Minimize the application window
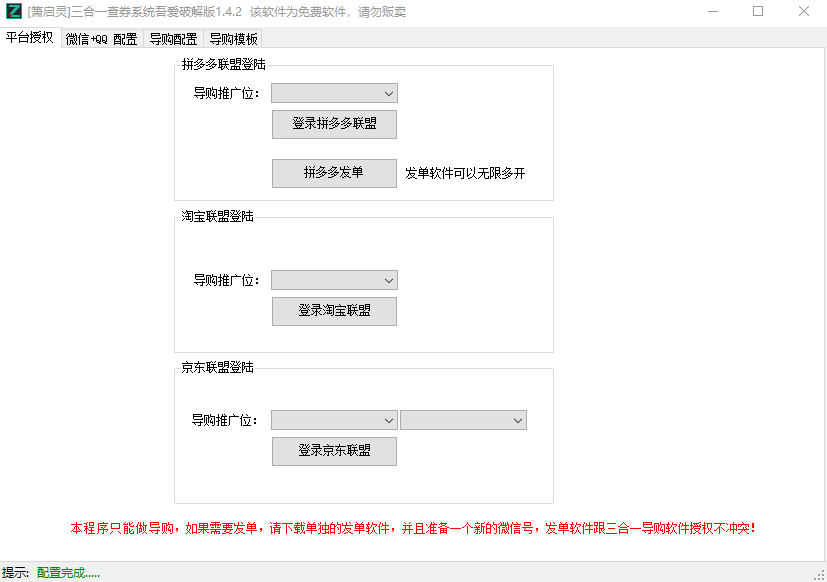This screenshot has width=827, height=582. pyautogui.click(x=713, y=11)
